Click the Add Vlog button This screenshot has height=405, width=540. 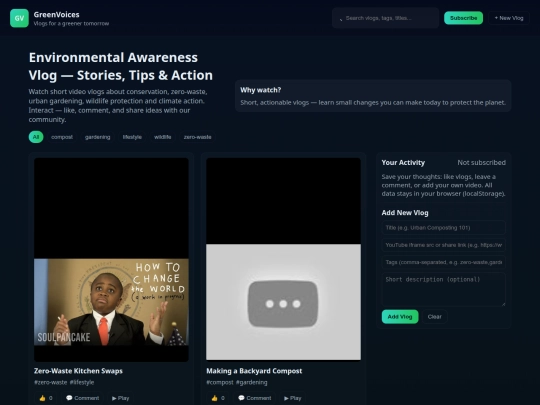pyautogui.click(x=400, y=317)
